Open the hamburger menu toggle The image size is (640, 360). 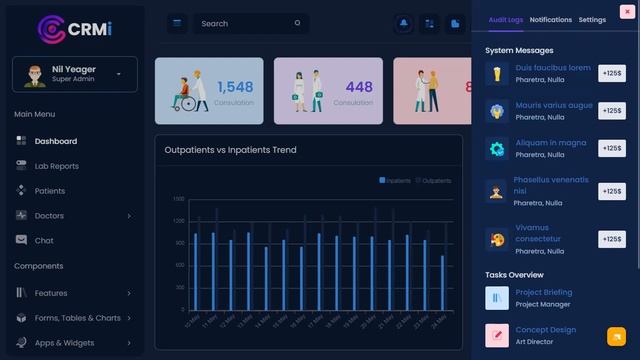(x=177, y=23)
